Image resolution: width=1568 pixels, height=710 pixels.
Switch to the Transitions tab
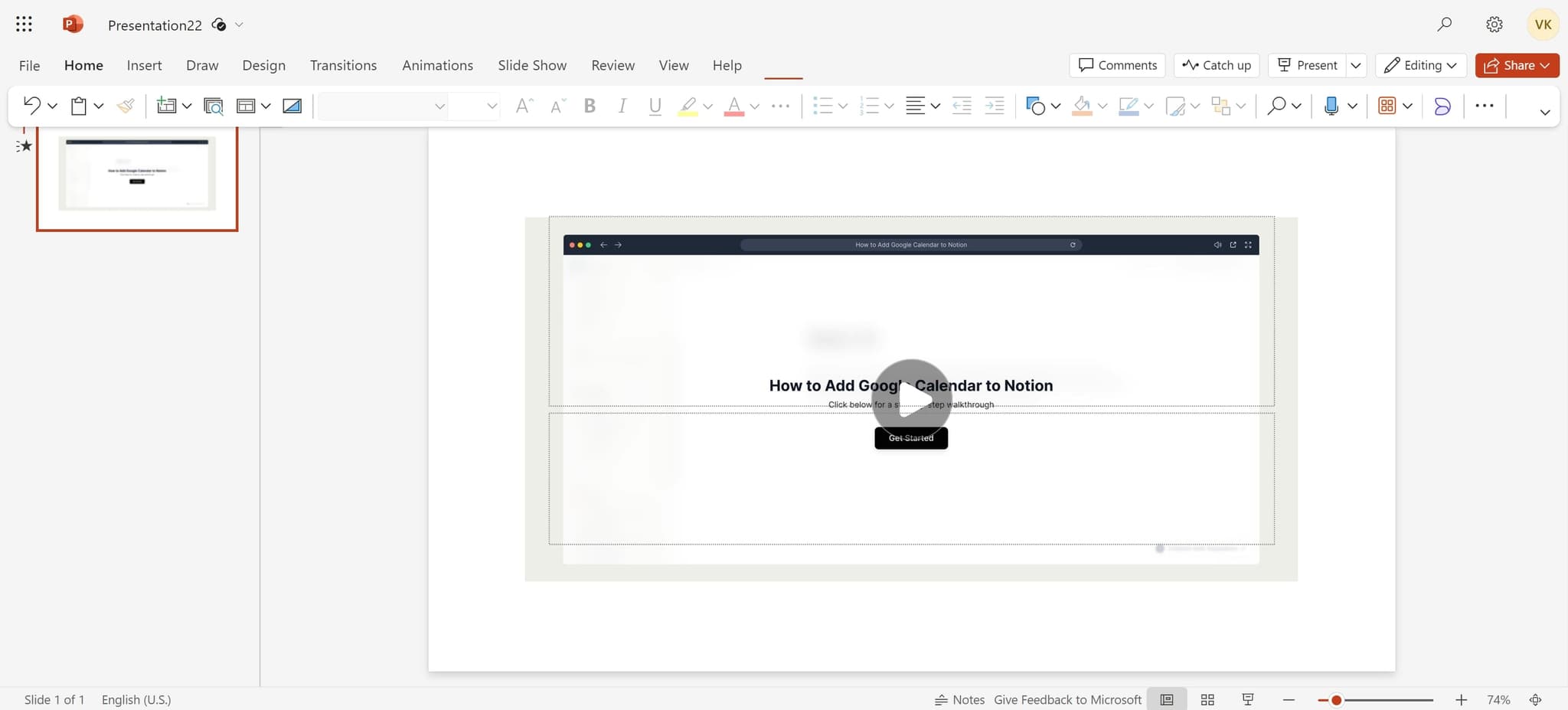(343, 65)
